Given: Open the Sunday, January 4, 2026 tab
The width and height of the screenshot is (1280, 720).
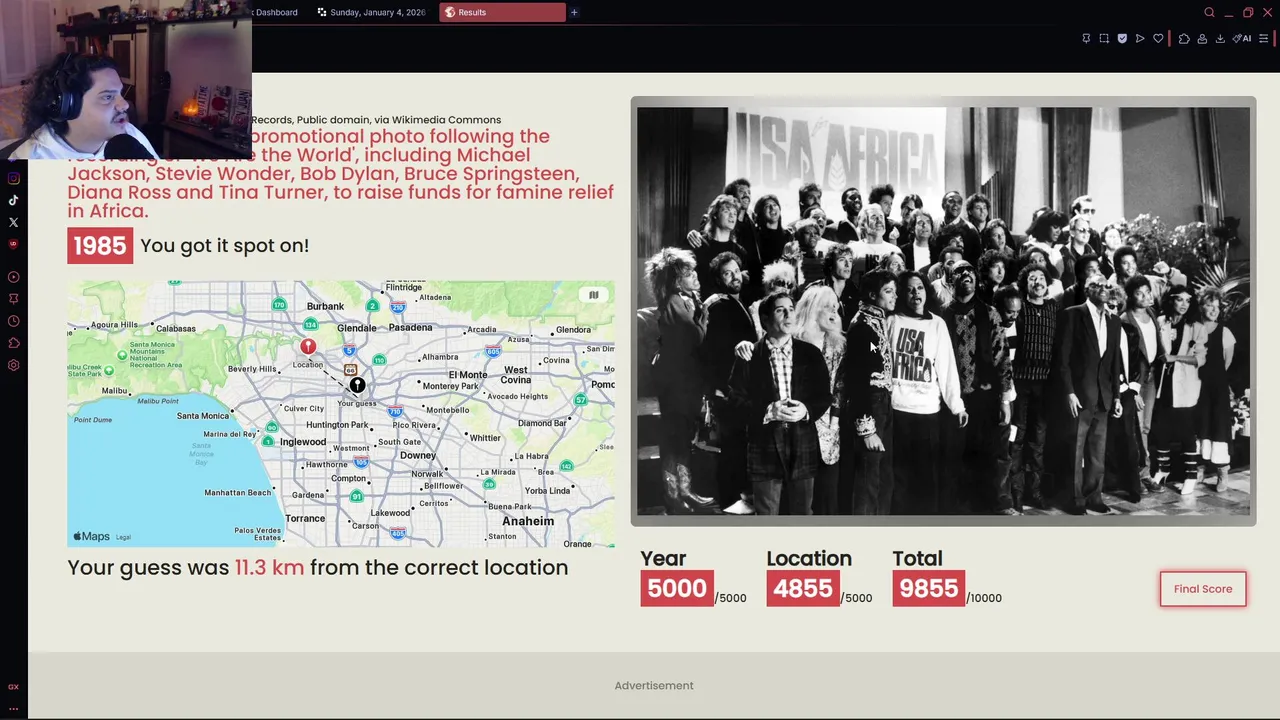Looking at the screenshot, I should 372,12.
